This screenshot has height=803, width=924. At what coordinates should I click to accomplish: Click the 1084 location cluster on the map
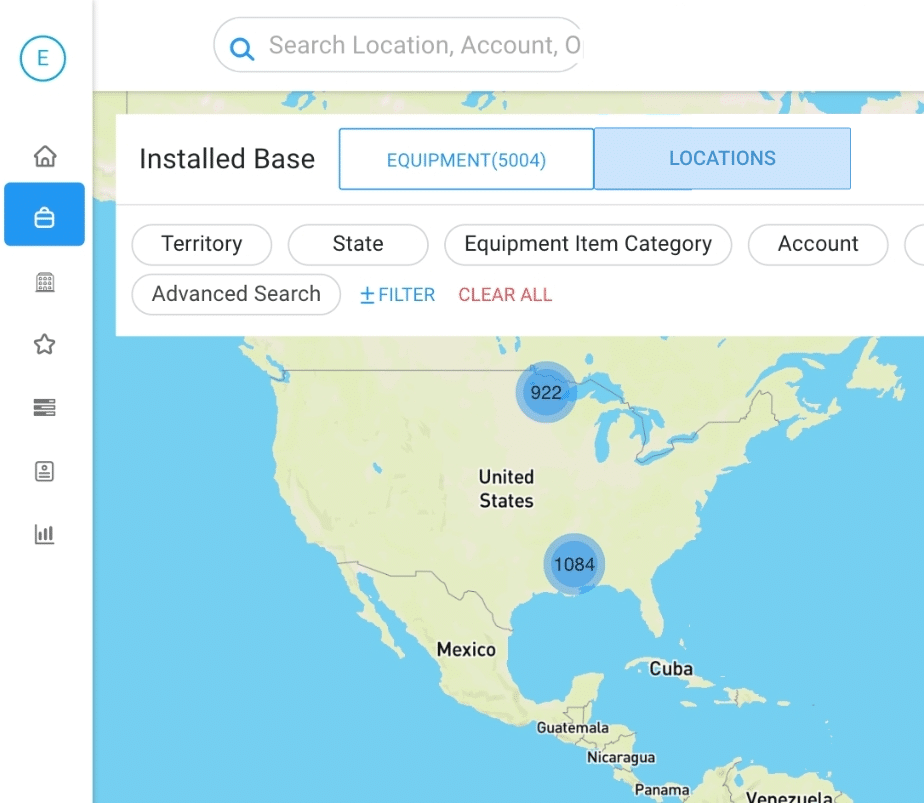click(573, 563)
